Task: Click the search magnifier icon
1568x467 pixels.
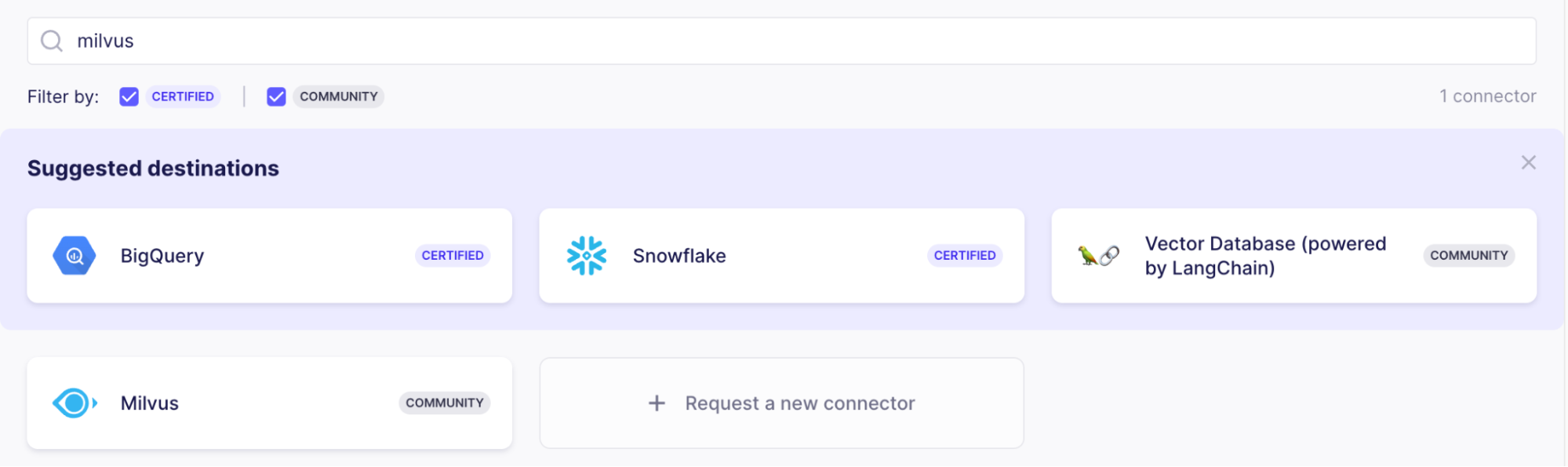Action: 52,41
